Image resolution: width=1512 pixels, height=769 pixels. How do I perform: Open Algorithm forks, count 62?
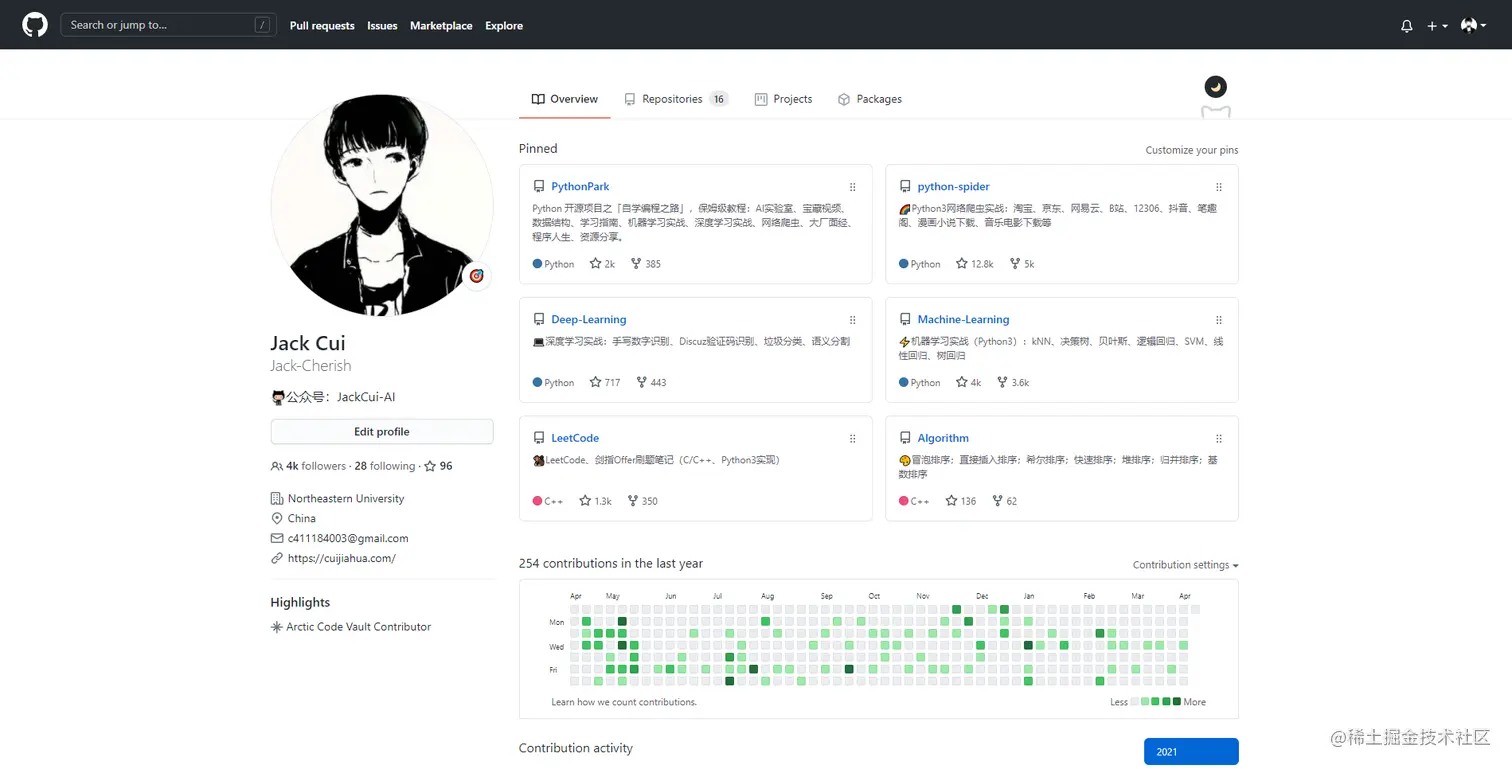(x=1005, y=501)
